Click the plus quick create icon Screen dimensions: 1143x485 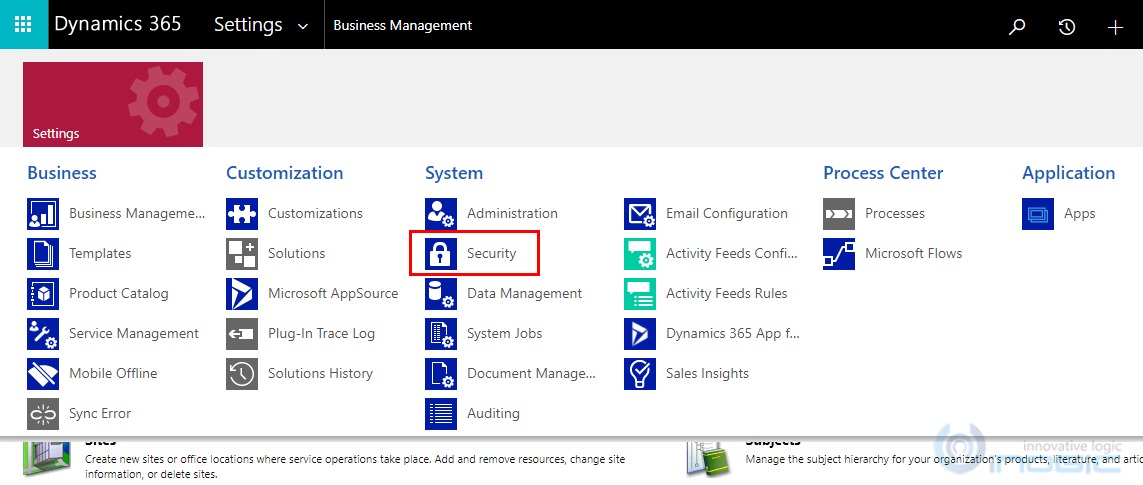tap(1115, 27)
